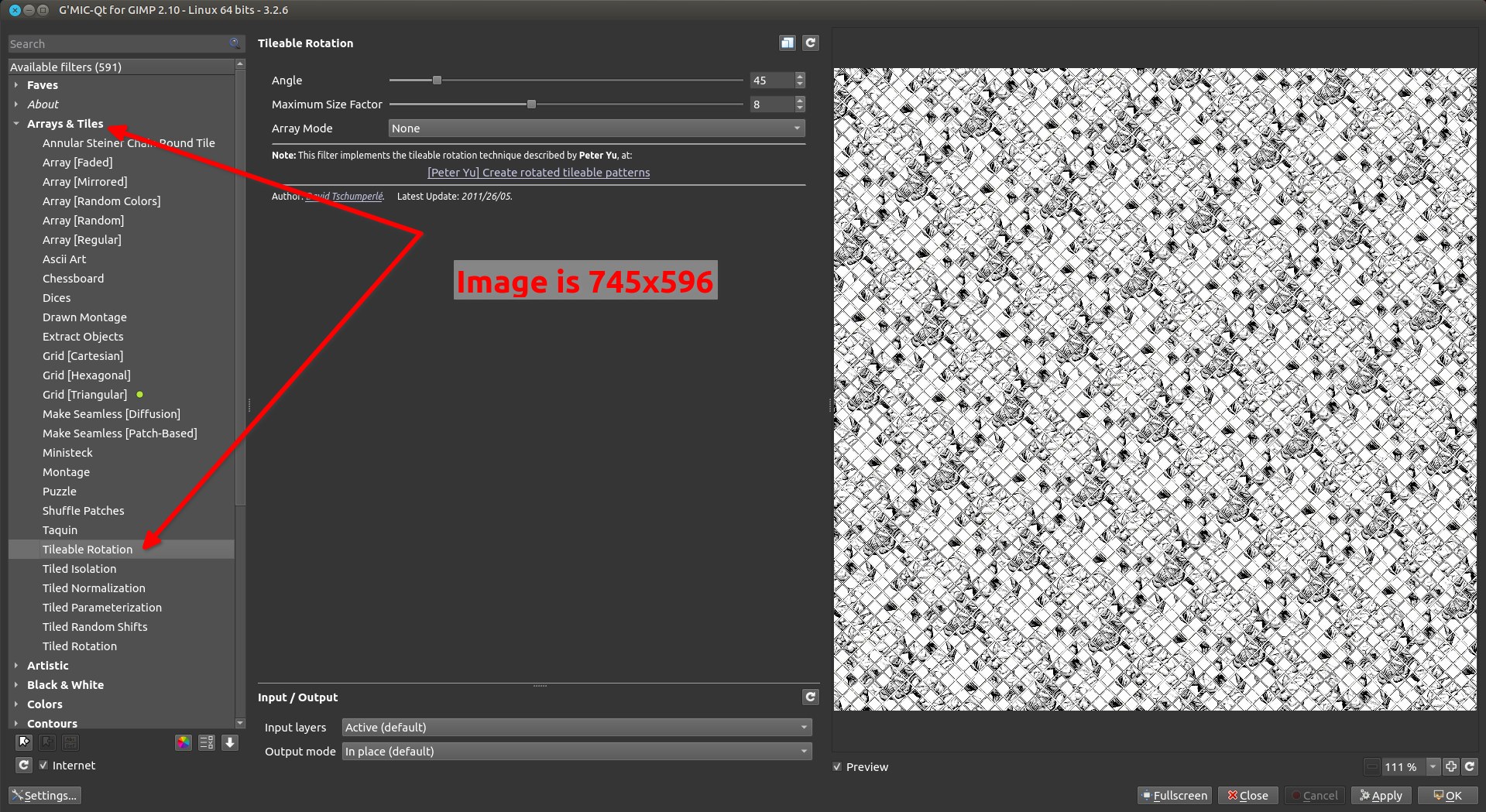This screenshot has width=1486, height=812.
Task: Open the Output mode dropdown
Action: point(576,751)
